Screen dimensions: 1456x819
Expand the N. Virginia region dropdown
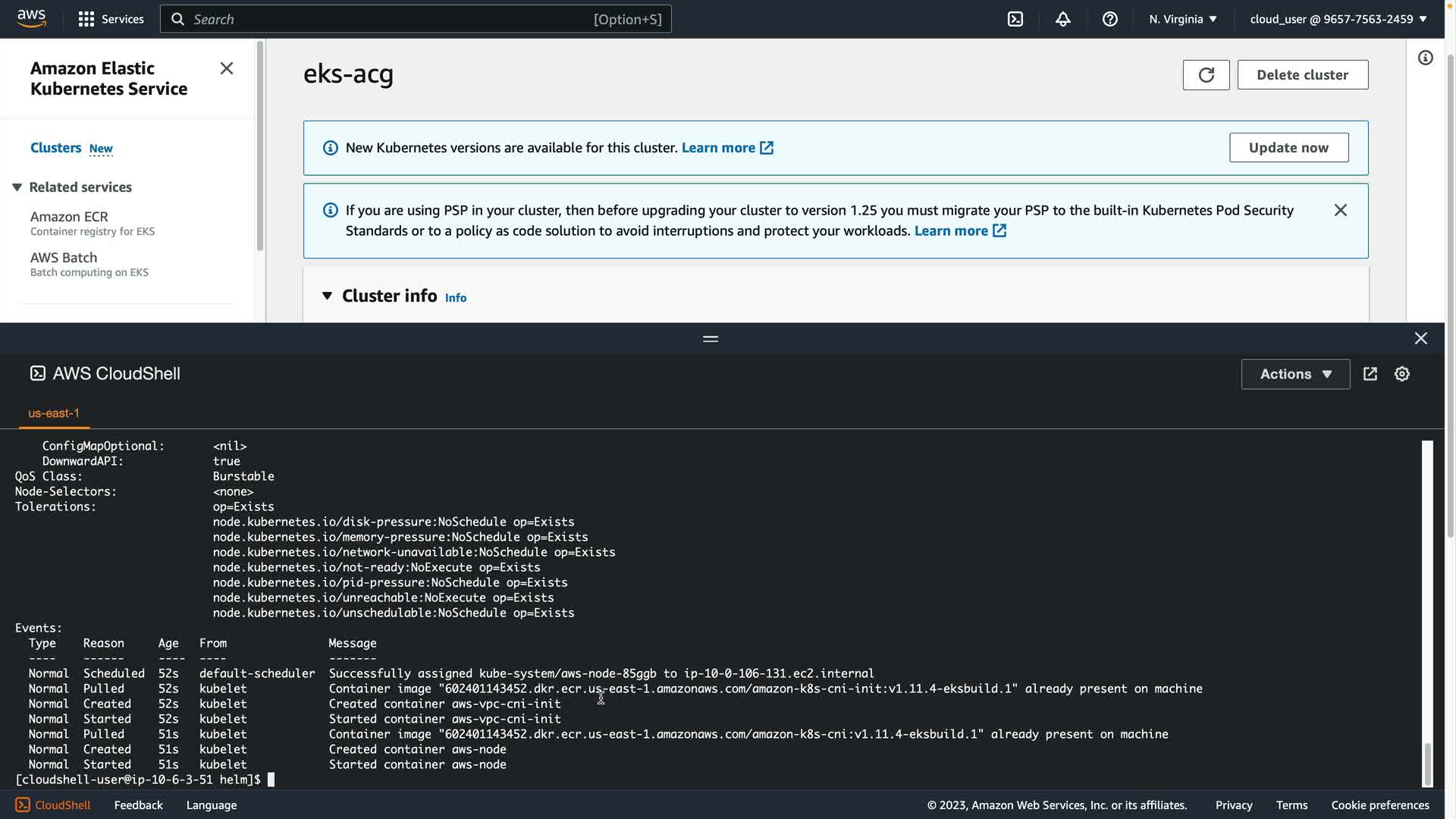tap(1182, 19)
